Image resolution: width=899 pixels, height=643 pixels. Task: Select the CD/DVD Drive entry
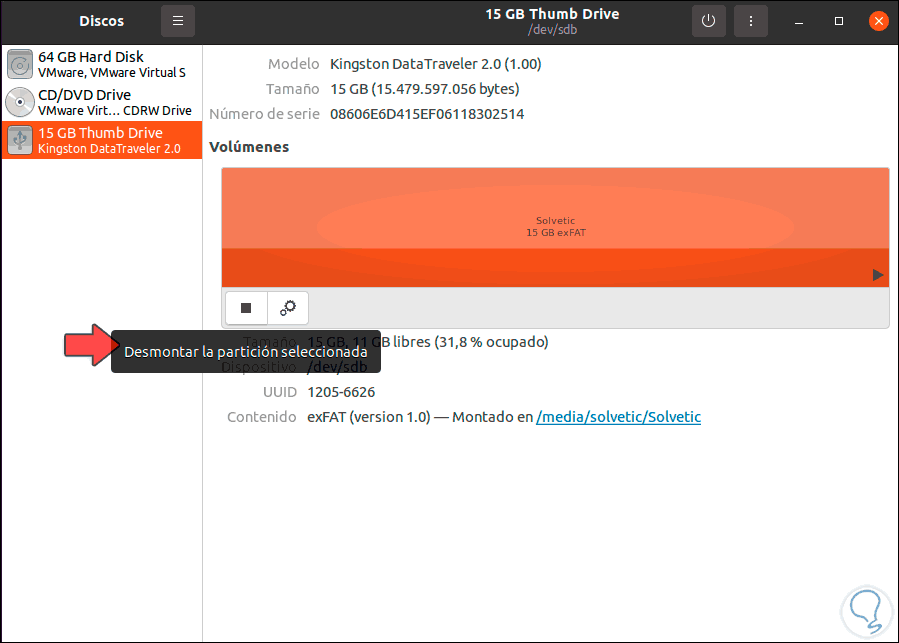click(102, 102)
